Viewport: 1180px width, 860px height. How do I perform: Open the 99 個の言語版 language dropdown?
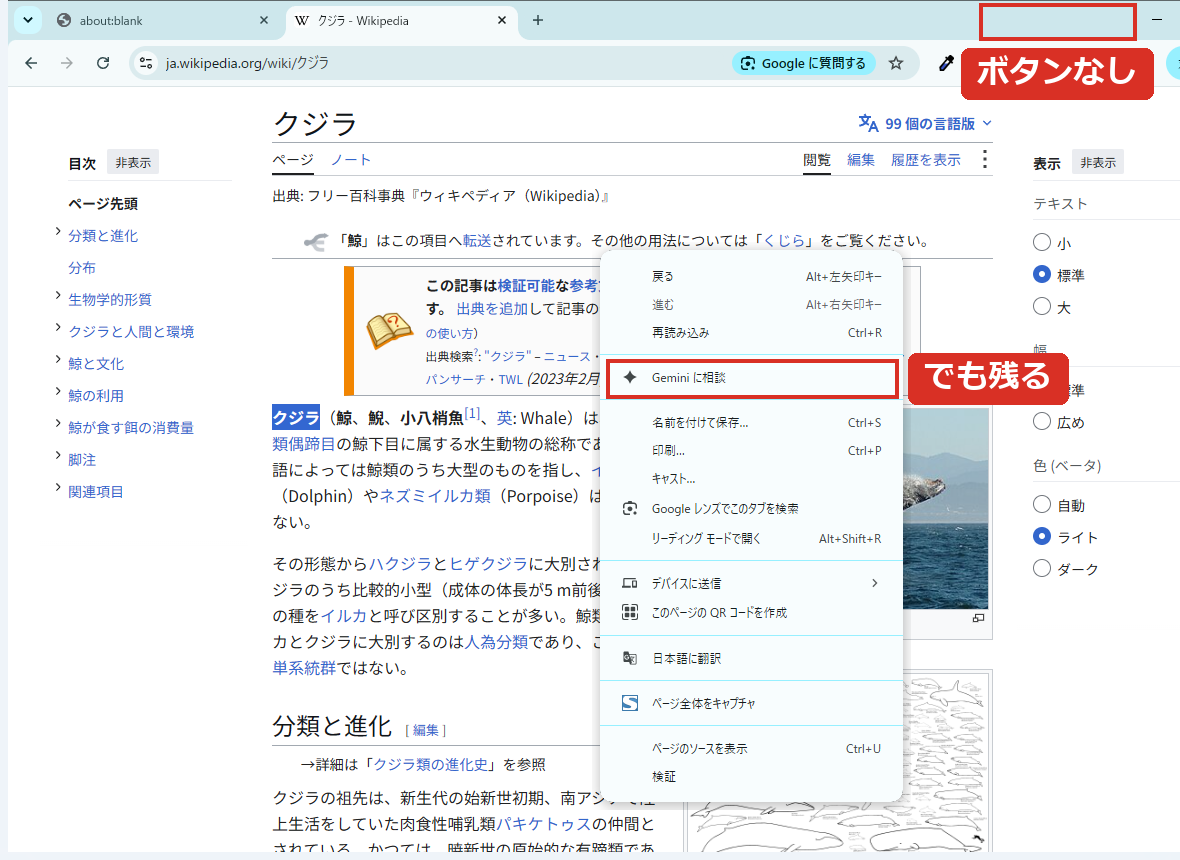click(x=925, y=123)
